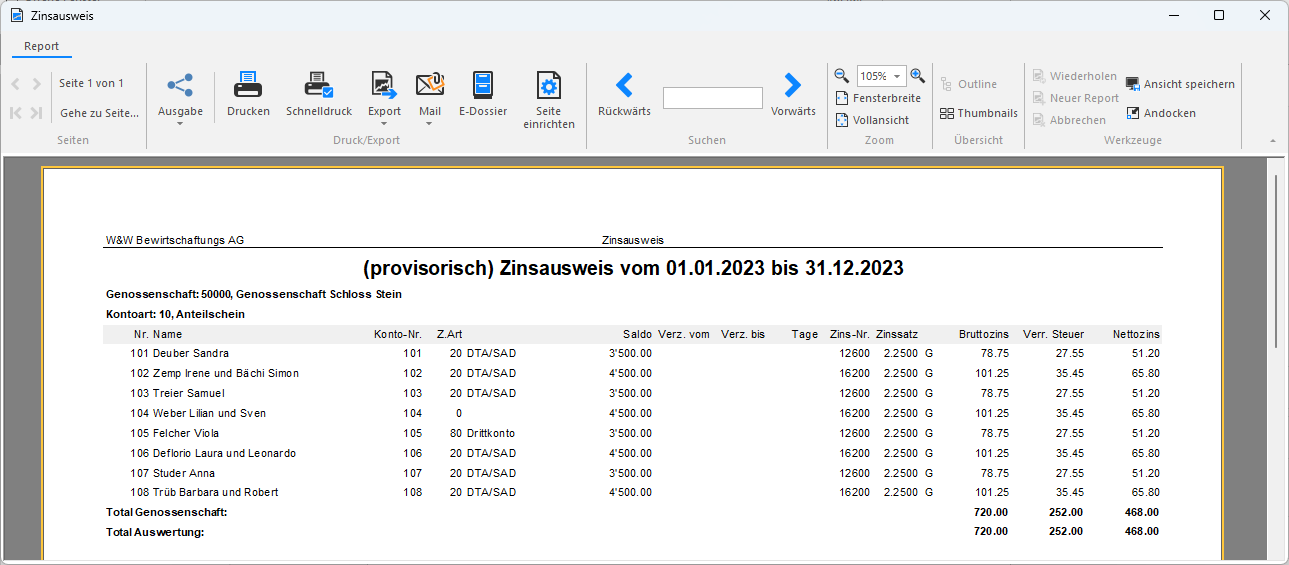Click the Zinssatz column header
The height and width of the screenshot is (565, 1289).
(x=897, y=334)
